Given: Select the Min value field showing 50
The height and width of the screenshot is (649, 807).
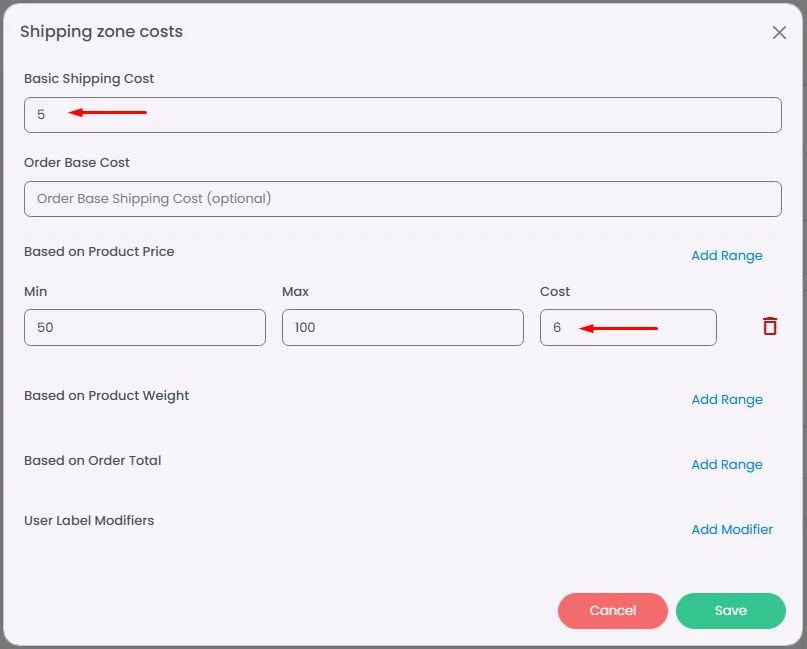Looking at the screenshot, I should pyautogui.click(x=145, y=327).
